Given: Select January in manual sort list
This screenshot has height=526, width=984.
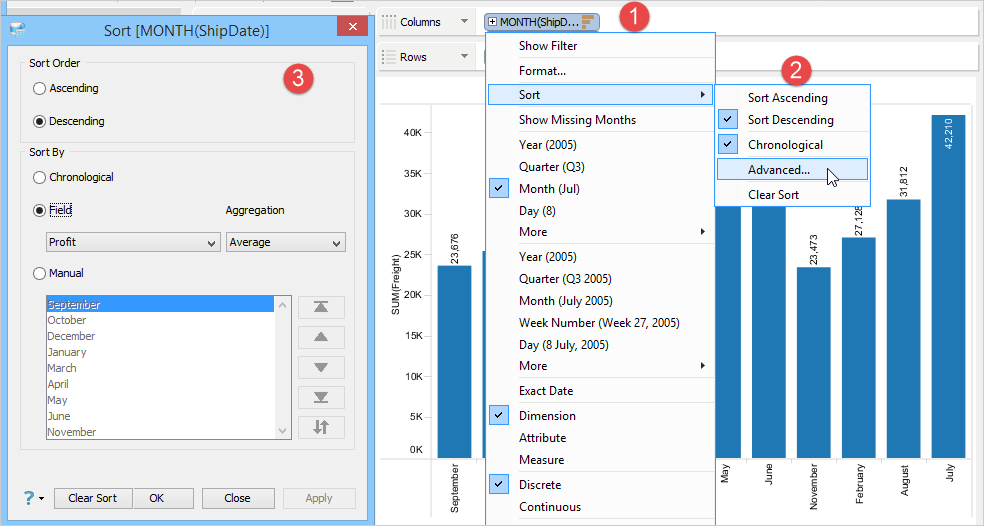Looking at the screenshot, I should pyautogui.click(x=160, y=352).
